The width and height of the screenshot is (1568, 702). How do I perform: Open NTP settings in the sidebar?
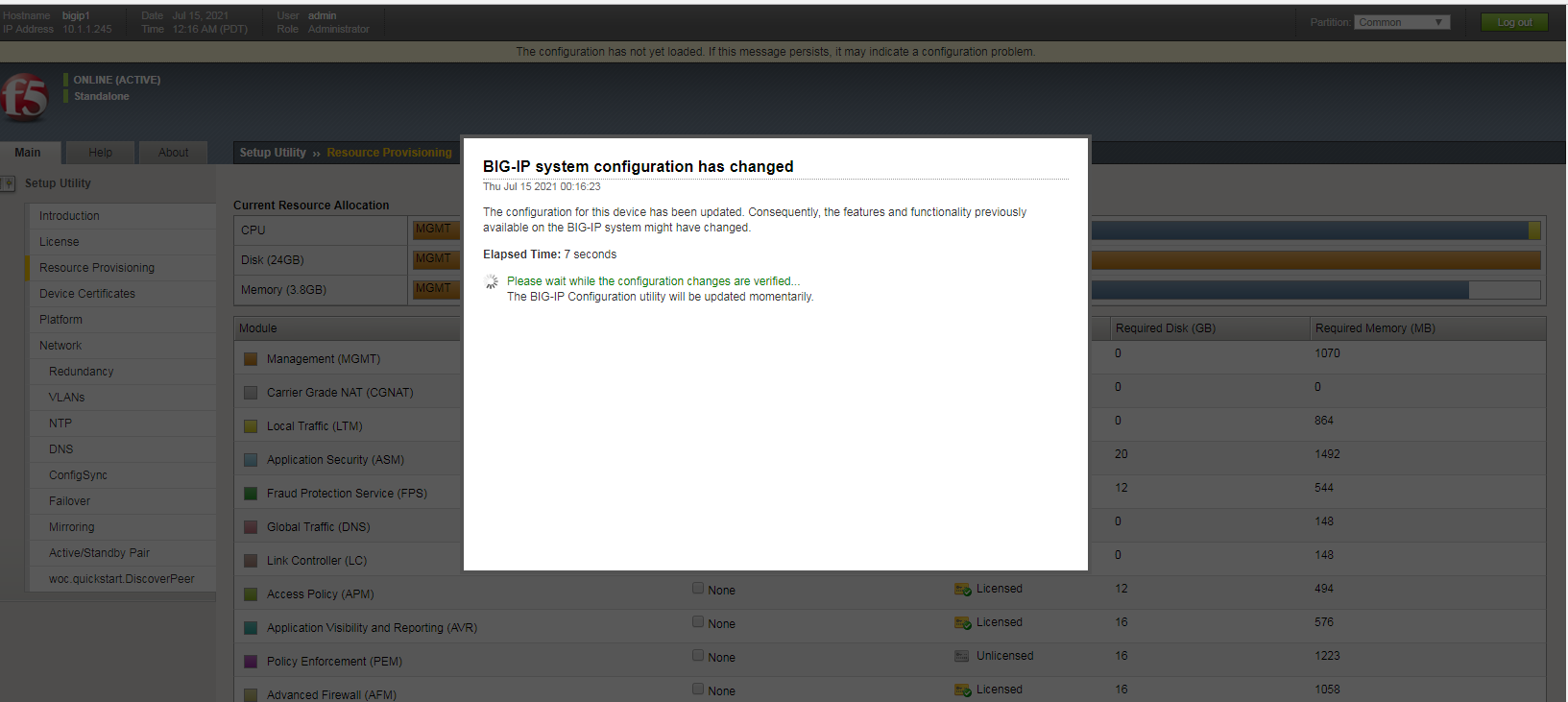coord(122,424)
